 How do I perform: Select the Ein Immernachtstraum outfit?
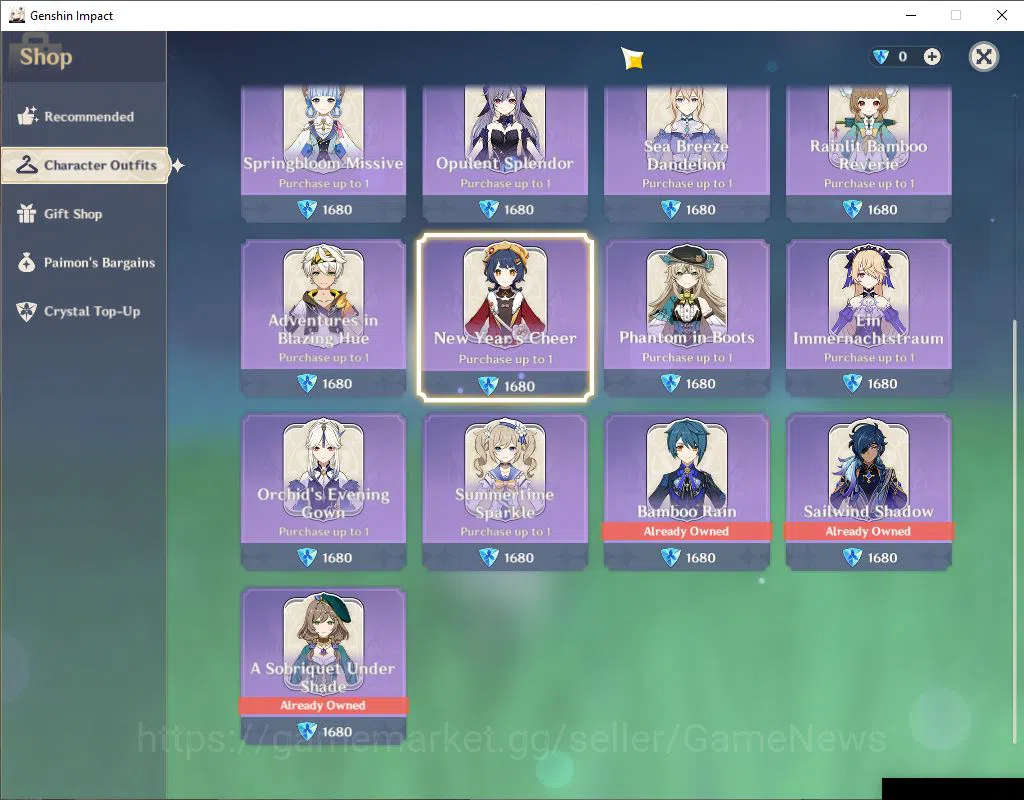tap(869, 318)
